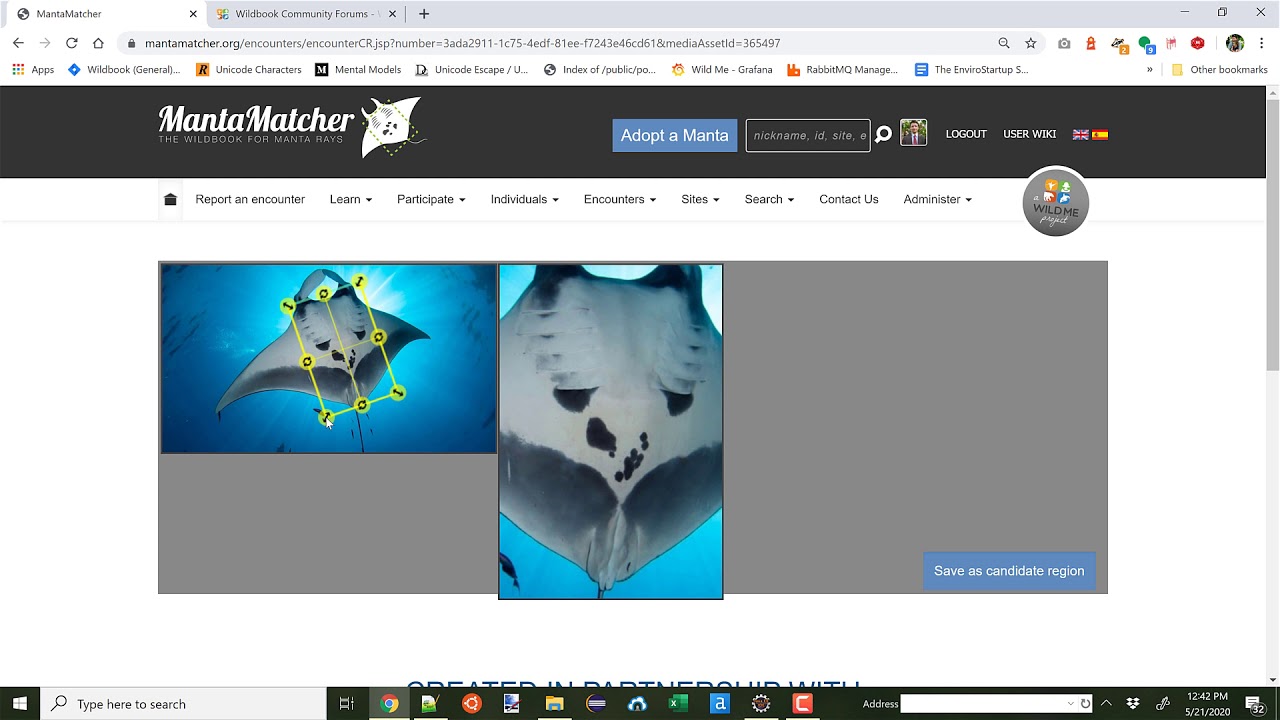Click the magnifier search icon next to nickname field
Image resolution: width=1280 pixels, height=720 pixels.
point(883,134)
